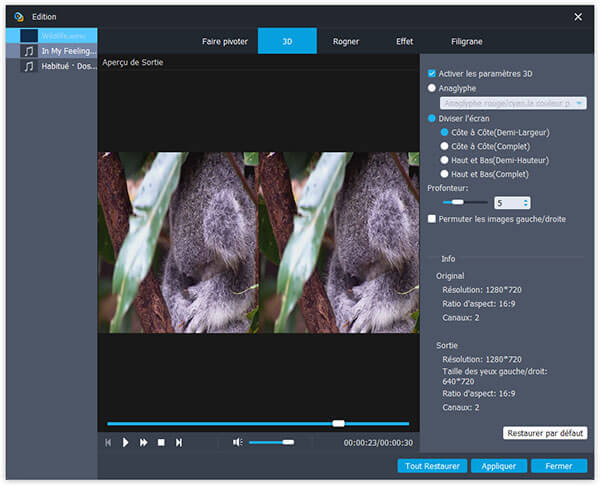Select Haut et Bas(Demi-Hauteur) mode
The height and width of the screenshot is (486, 600).
pyautogui.click(x=445, y=160)
